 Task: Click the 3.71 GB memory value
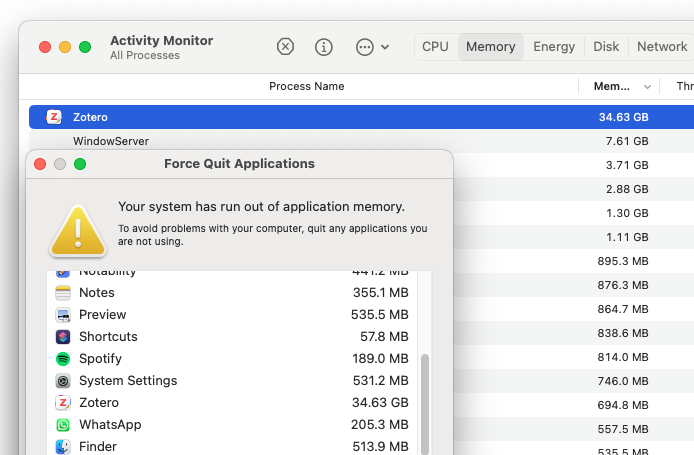point(627,165)
